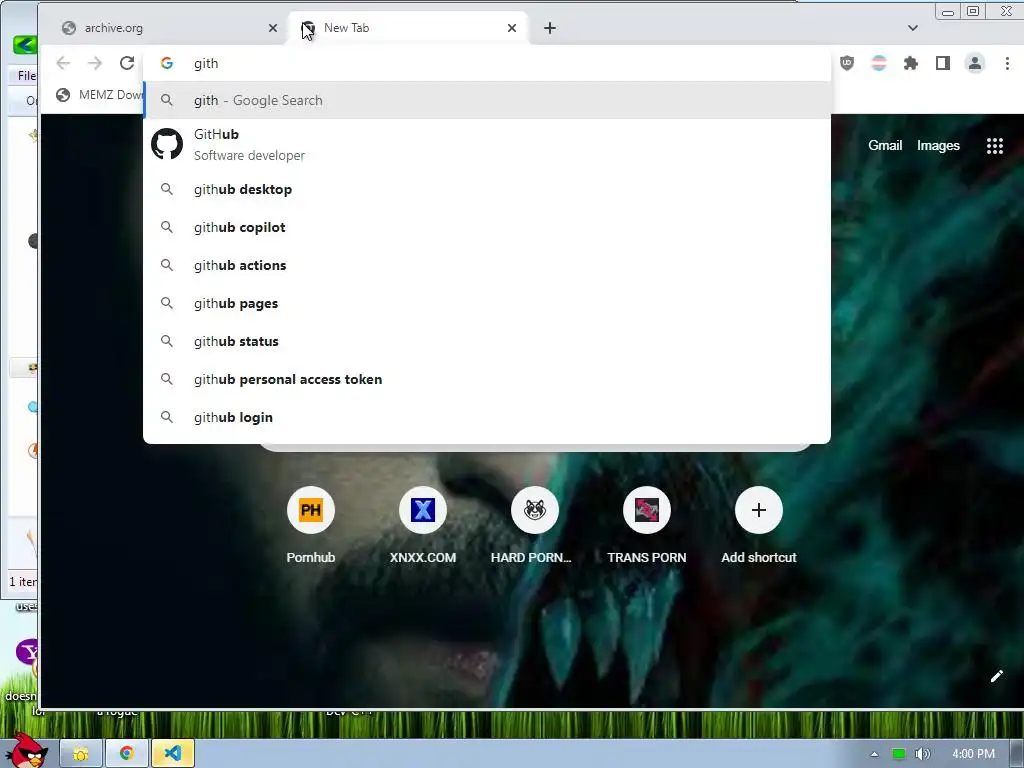Open the Extensions puzzle-piece menu
The width and height of the screenshot is (1024, 768).
coord(911,63)
